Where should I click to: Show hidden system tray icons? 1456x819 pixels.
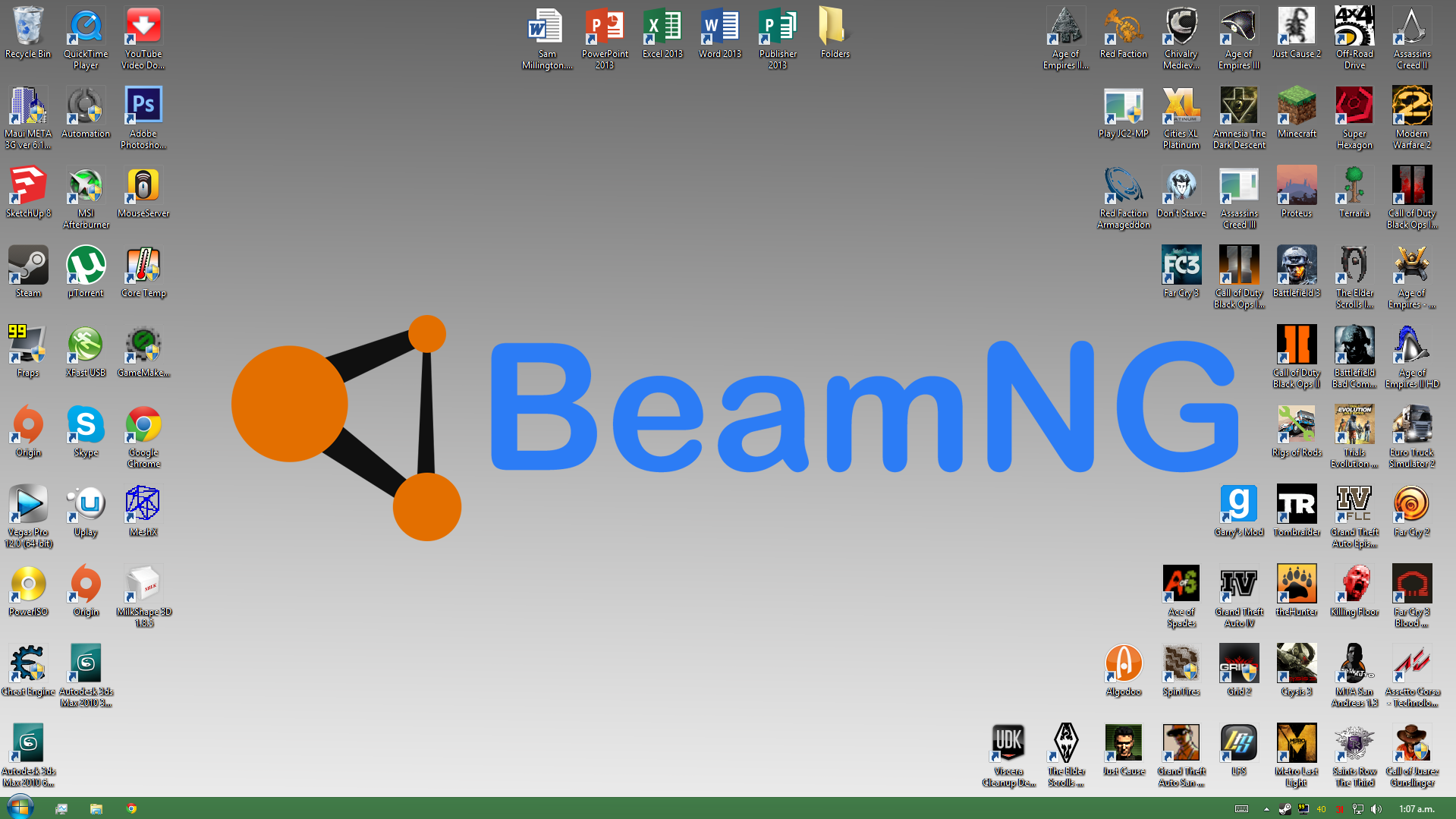pyautogui.click(x=1266, y=809)
